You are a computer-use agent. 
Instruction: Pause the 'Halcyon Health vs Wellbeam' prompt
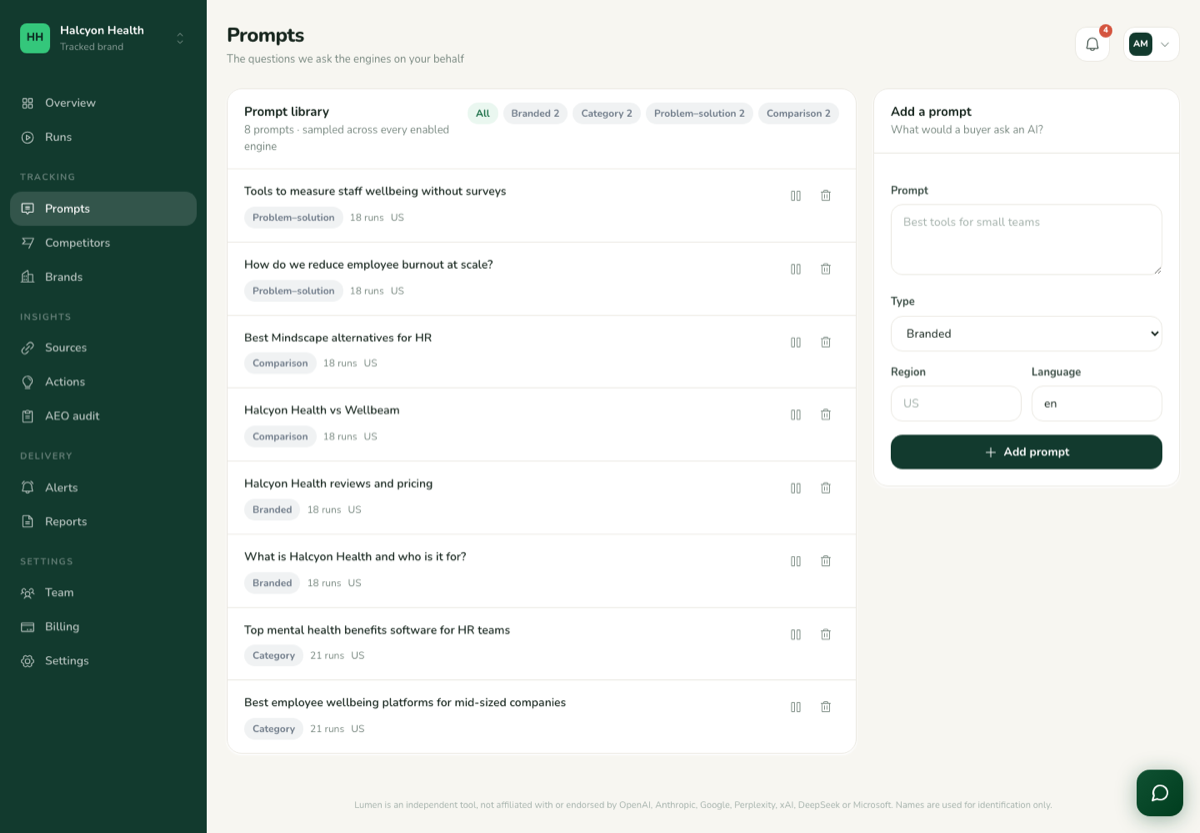pyautogui.click(x=796, y=415)
